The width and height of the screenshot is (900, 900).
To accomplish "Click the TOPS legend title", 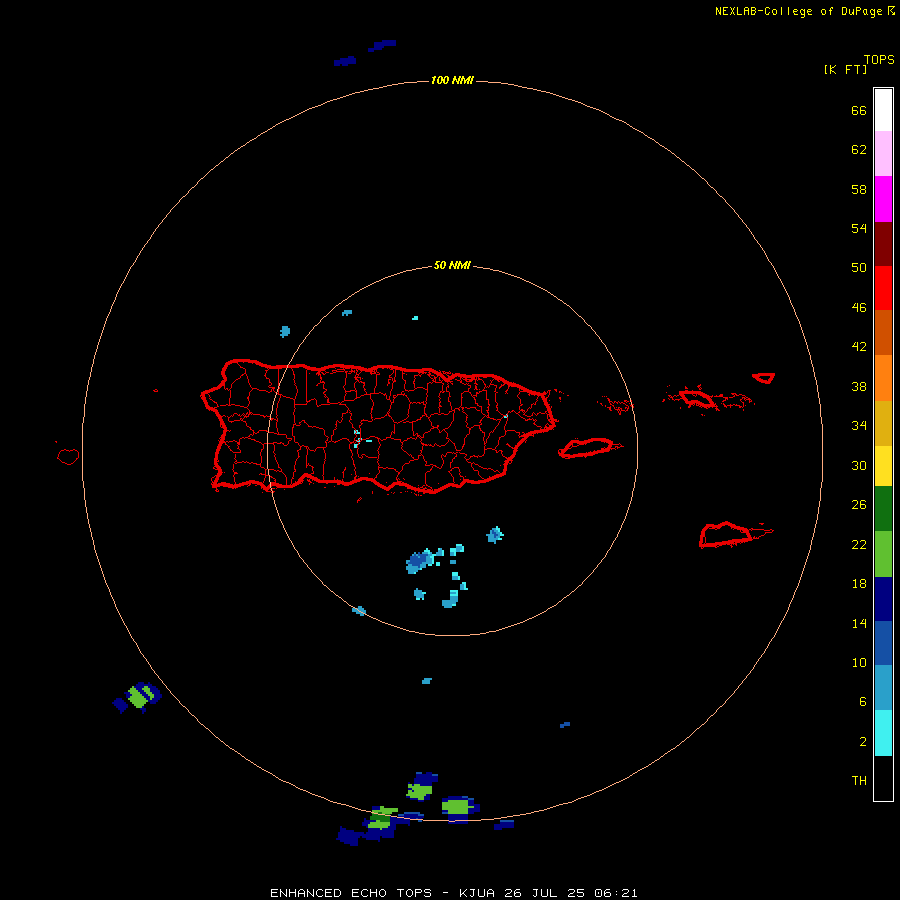I will point(879,59).
